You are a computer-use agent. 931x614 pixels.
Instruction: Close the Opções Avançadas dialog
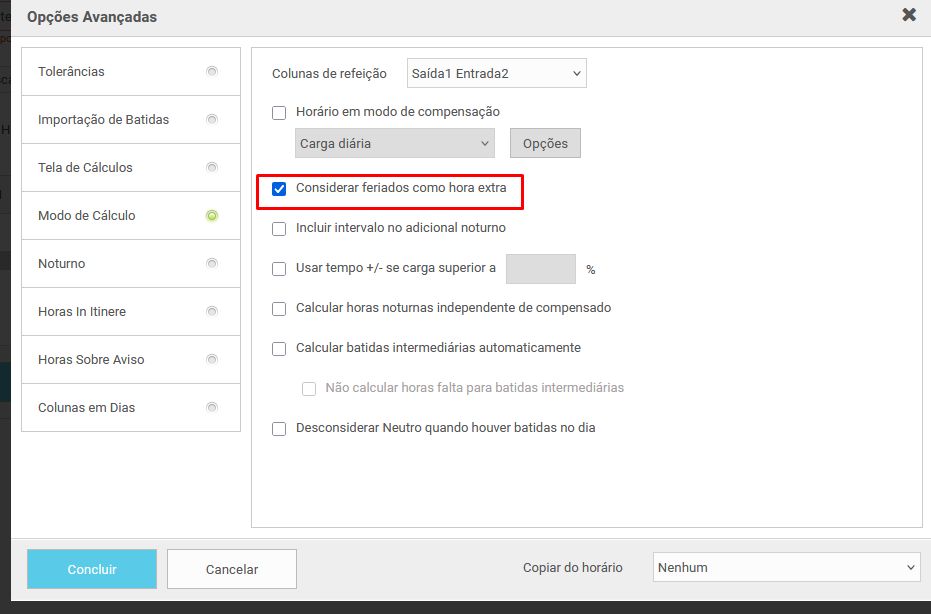[x=908, y=15]
